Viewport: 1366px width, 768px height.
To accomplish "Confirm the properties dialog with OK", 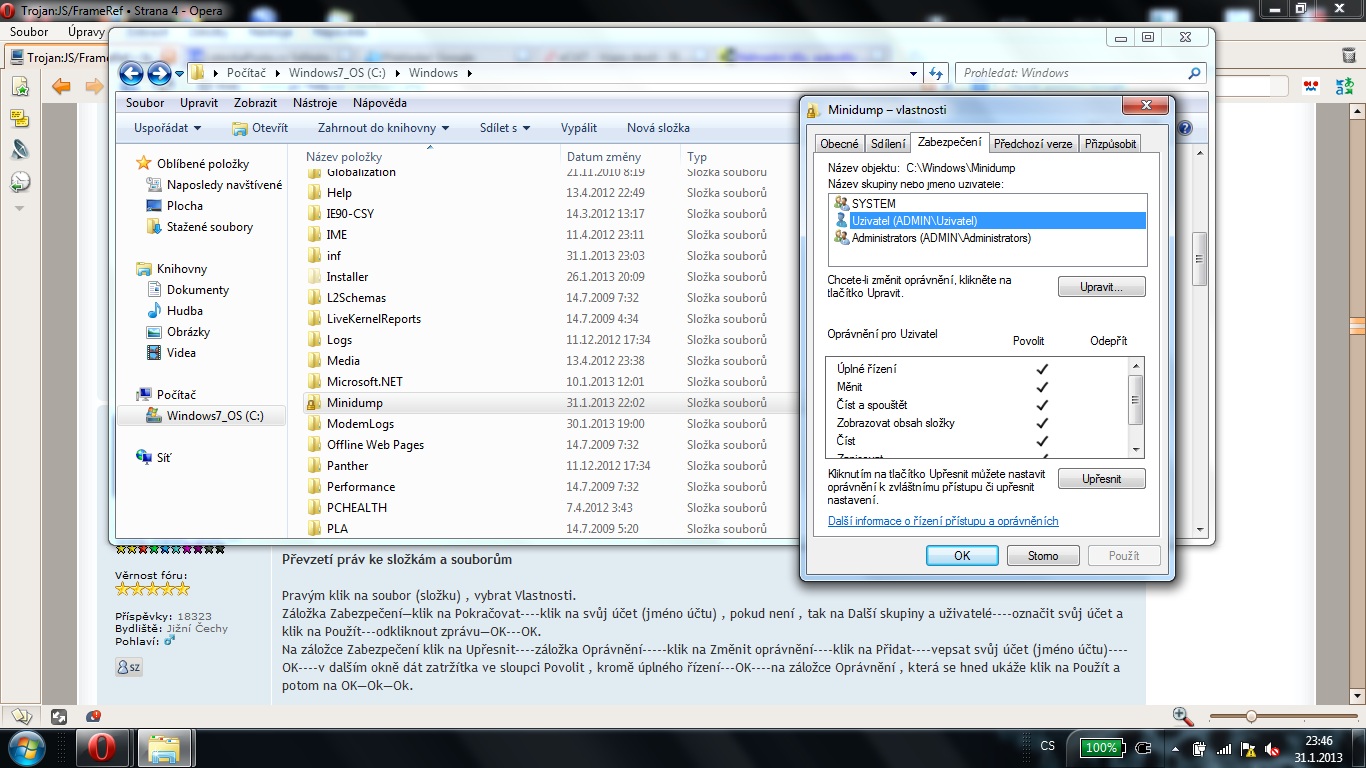I will coord(962,555).
